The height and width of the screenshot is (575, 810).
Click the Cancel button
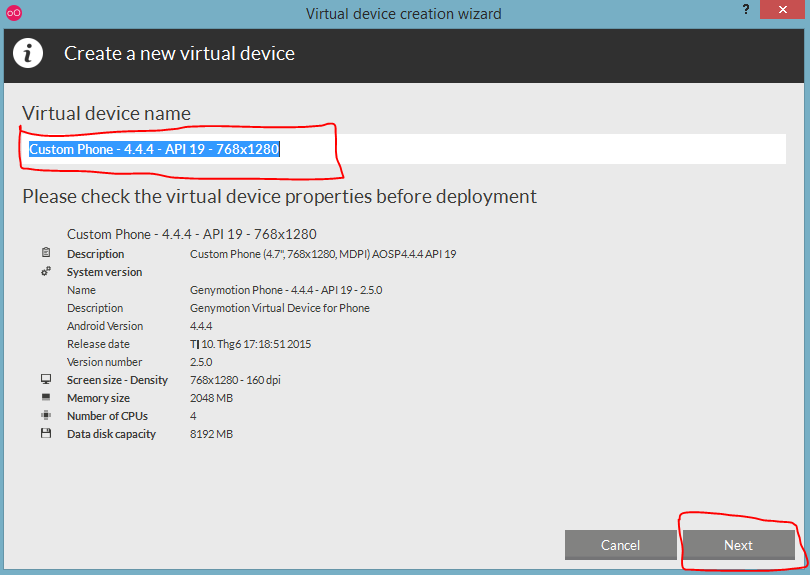tap(620, 545)
